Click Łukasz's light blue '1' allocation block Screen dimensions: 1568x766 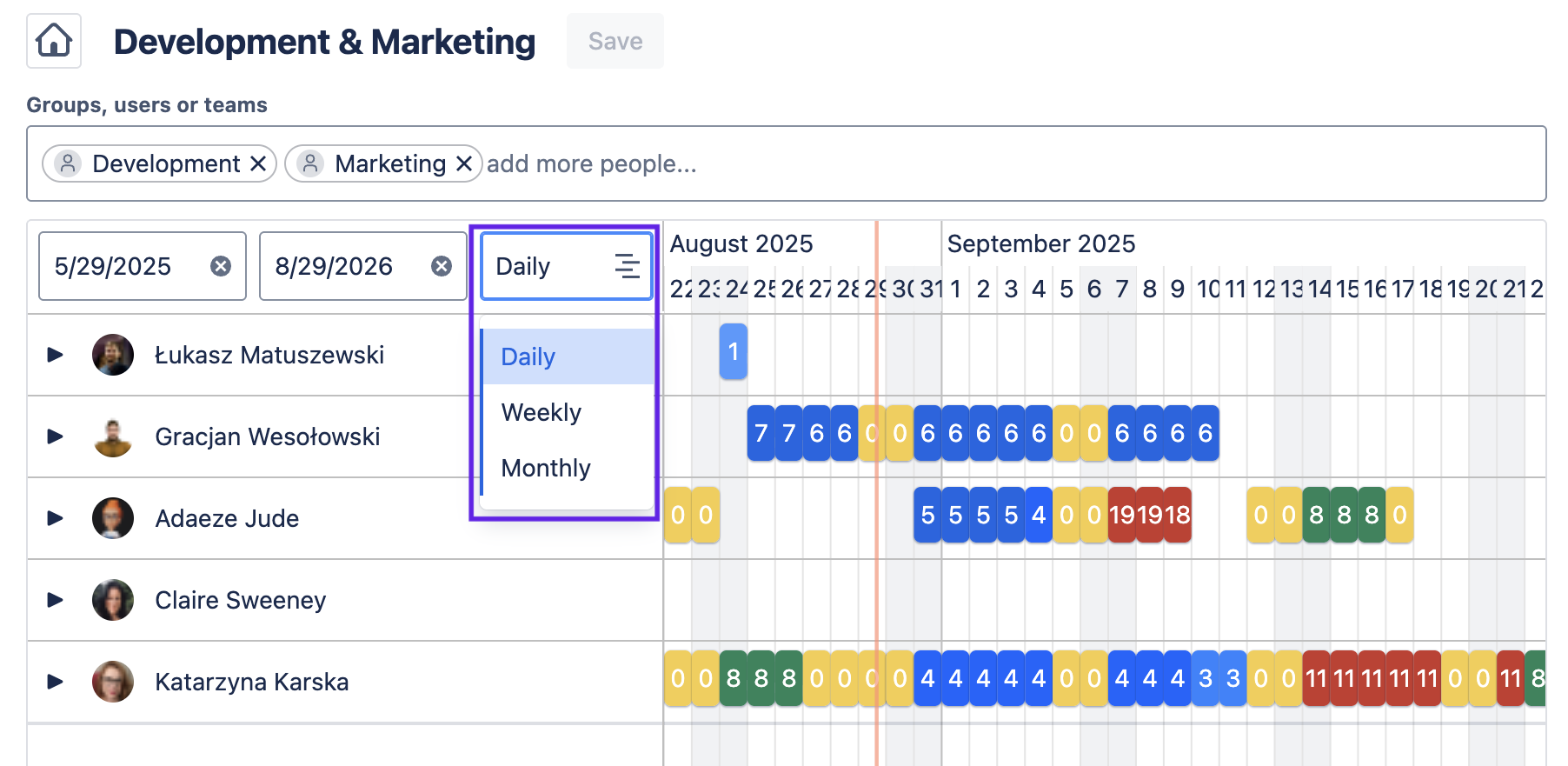click(733, 351)
